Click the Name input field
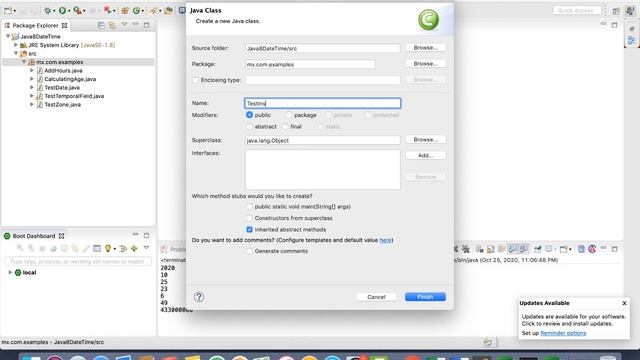 (323, 103)
